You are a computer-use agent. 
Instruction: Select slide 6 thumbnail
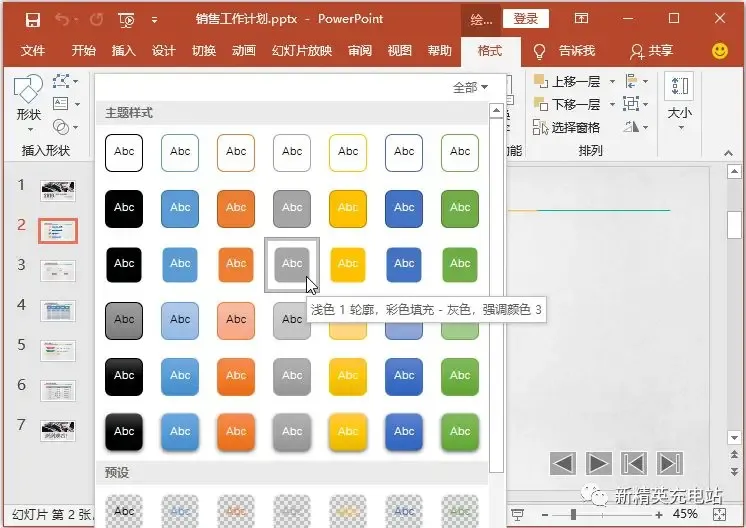58,391
